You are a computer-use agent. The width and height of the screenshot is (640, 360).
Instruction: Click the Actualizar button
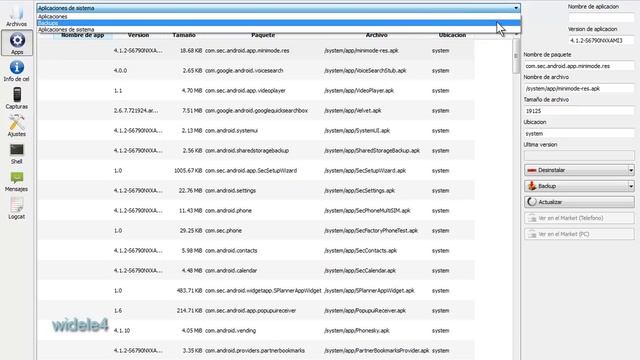click(x=579, y=202)
